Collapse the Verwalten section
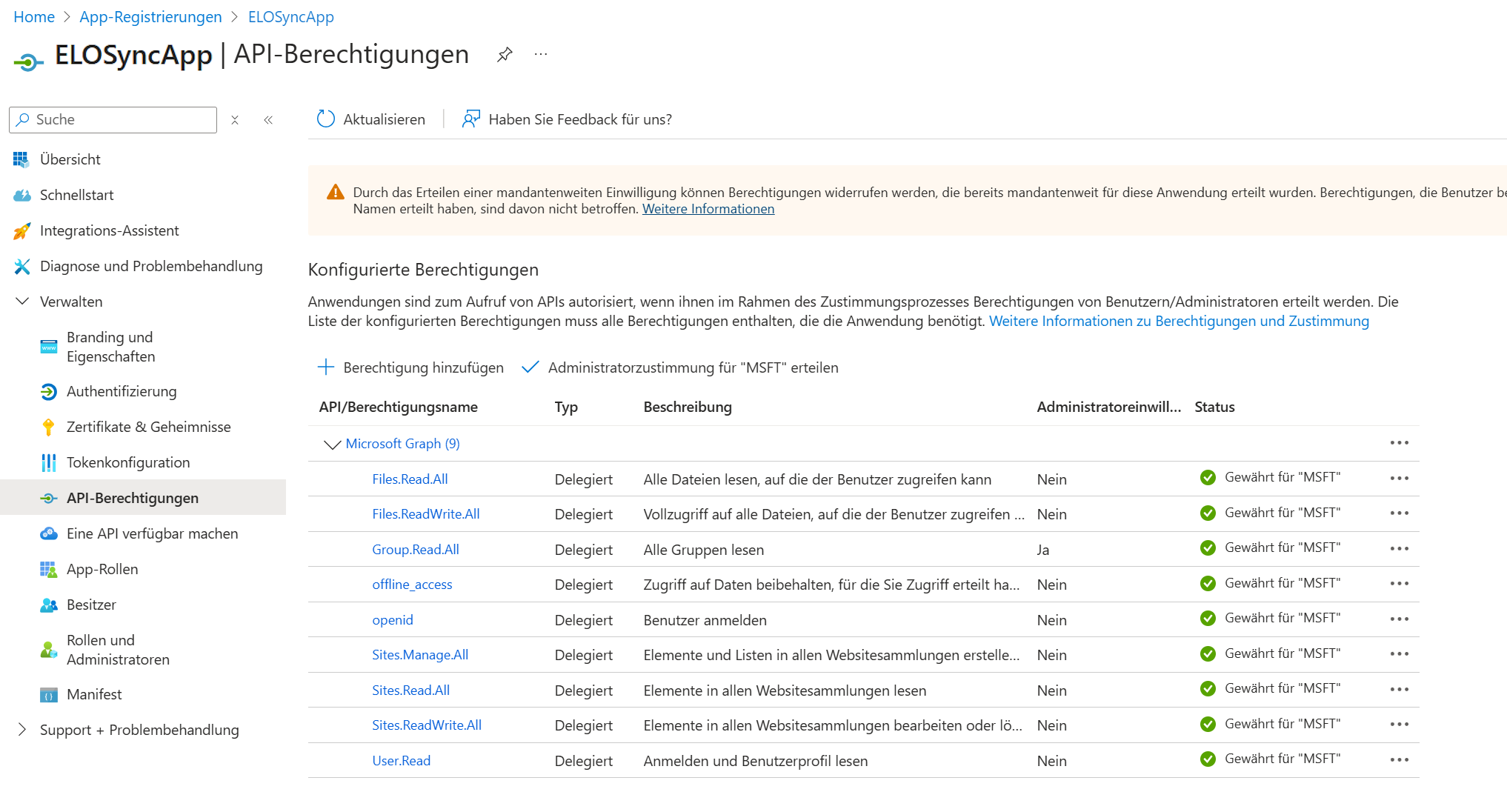The image size is (1507, 812). point(22,302)
